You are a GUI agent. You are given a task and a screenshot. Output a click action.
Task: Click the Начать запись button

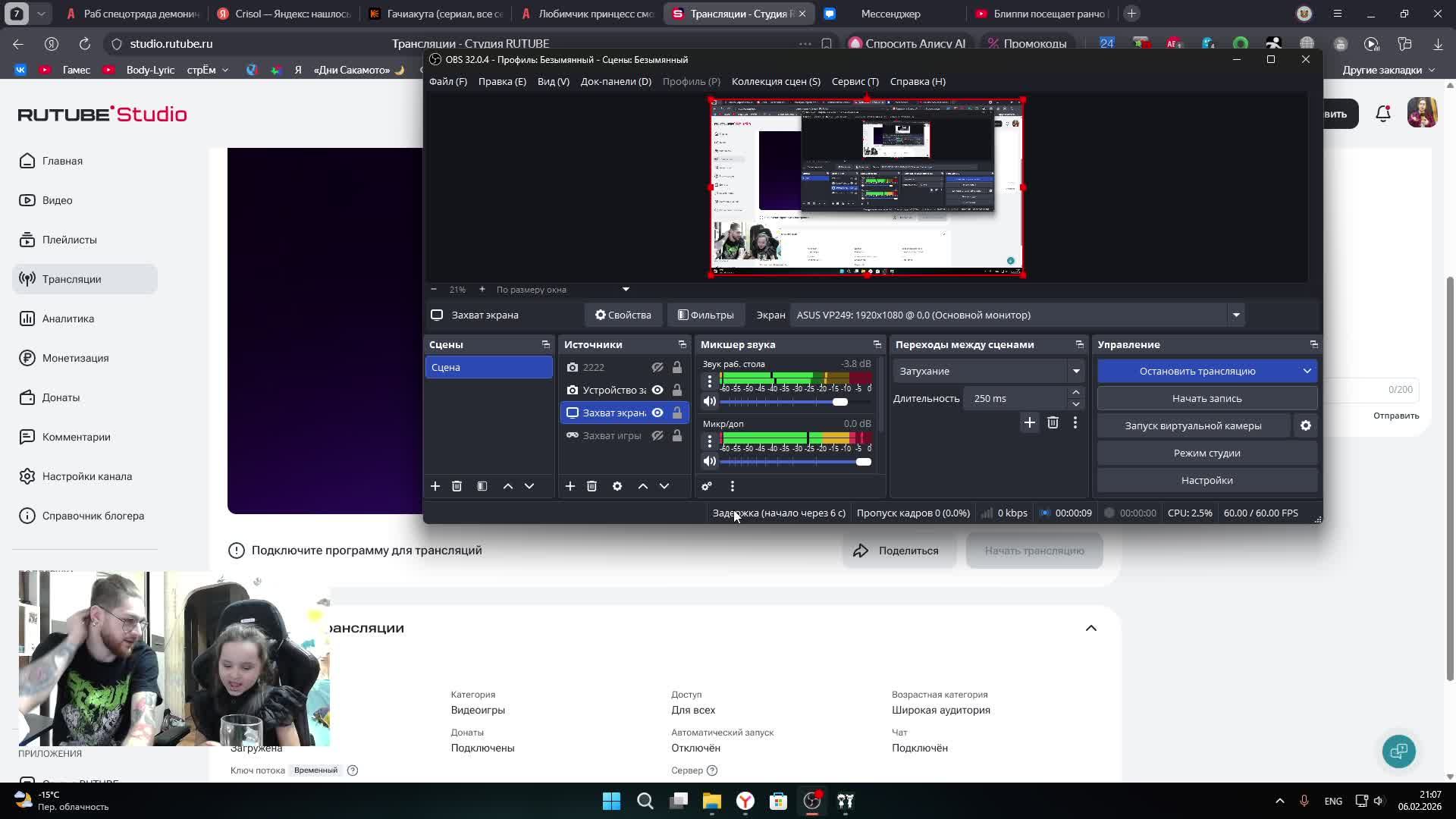point(1206,398)
